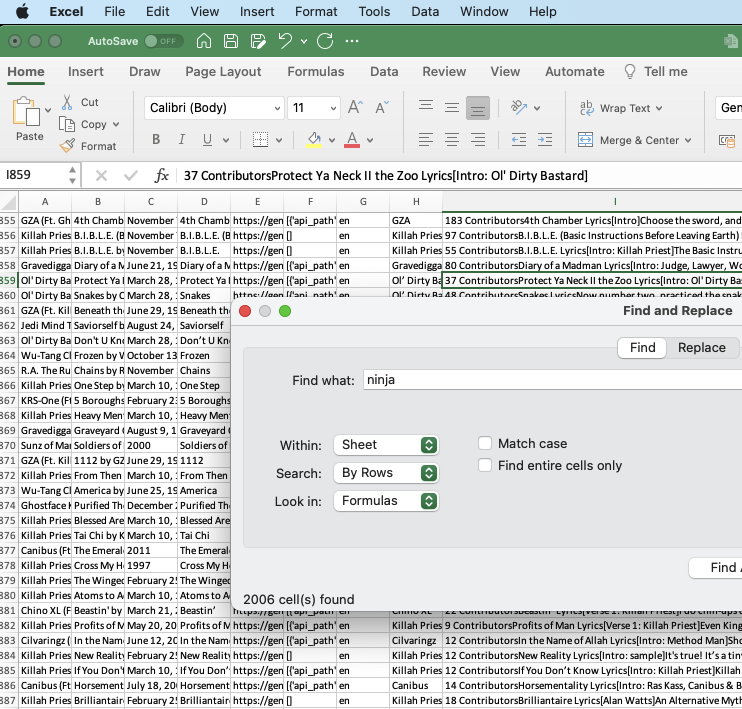
Task: Open the Review ribbon tab
Action: pyautogui.click(x=444, y=71)
